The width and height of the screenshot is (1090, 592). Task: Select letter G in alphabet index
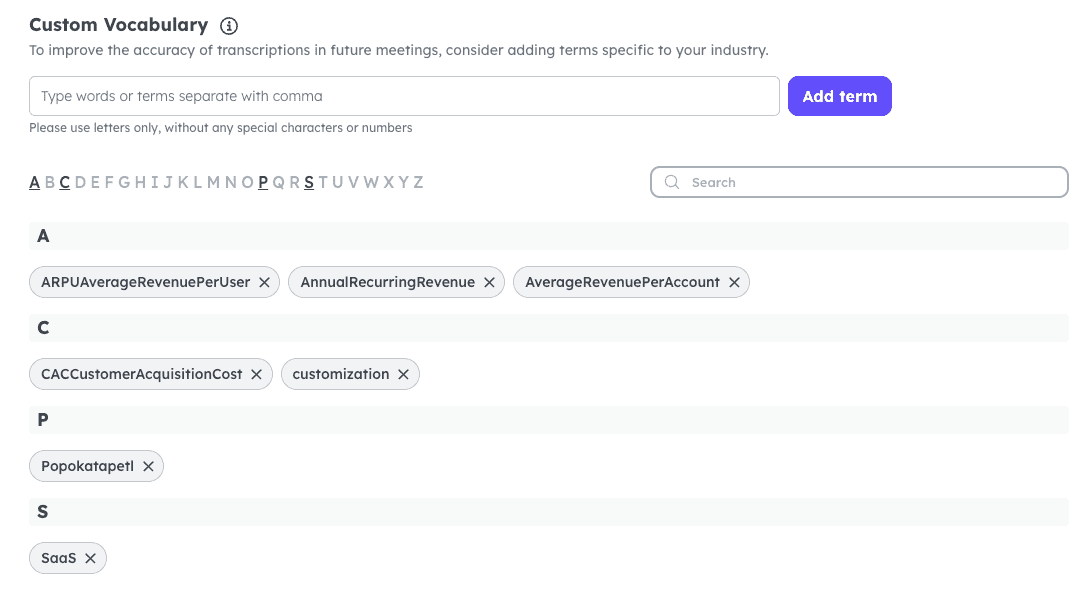click(124, 182)
